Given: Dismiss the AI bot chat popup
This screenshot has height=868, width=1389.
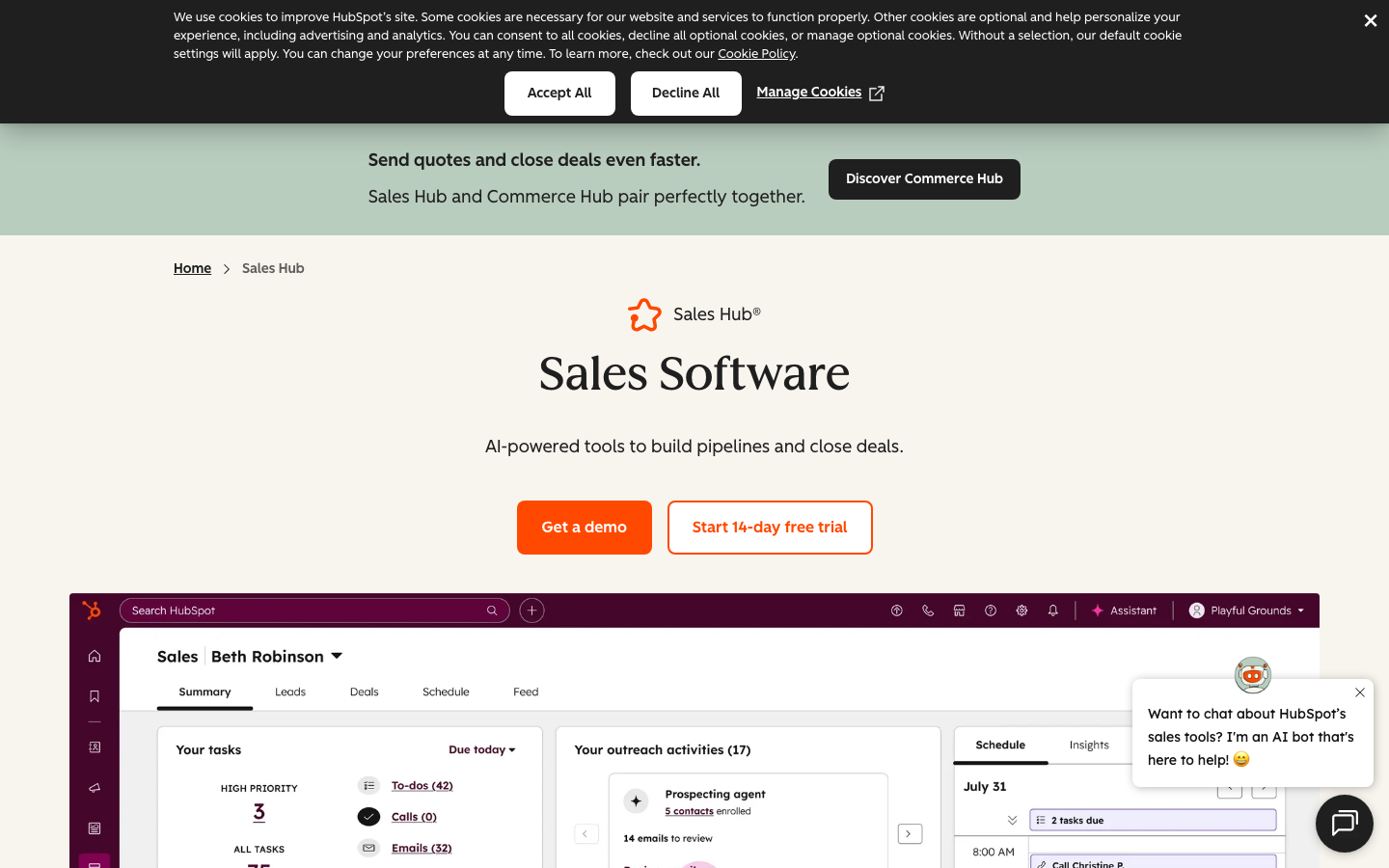Looking at the screenshot, I should 1360,692.
